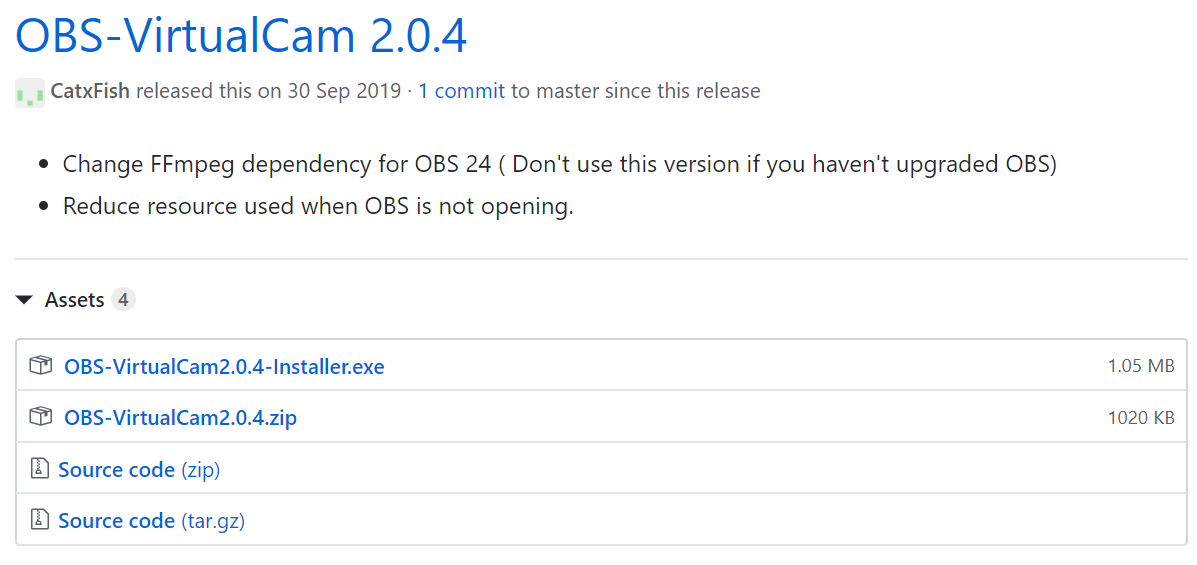Click package icon beside OBS-VirtualCam2.0.4.zip

point(40,417)
